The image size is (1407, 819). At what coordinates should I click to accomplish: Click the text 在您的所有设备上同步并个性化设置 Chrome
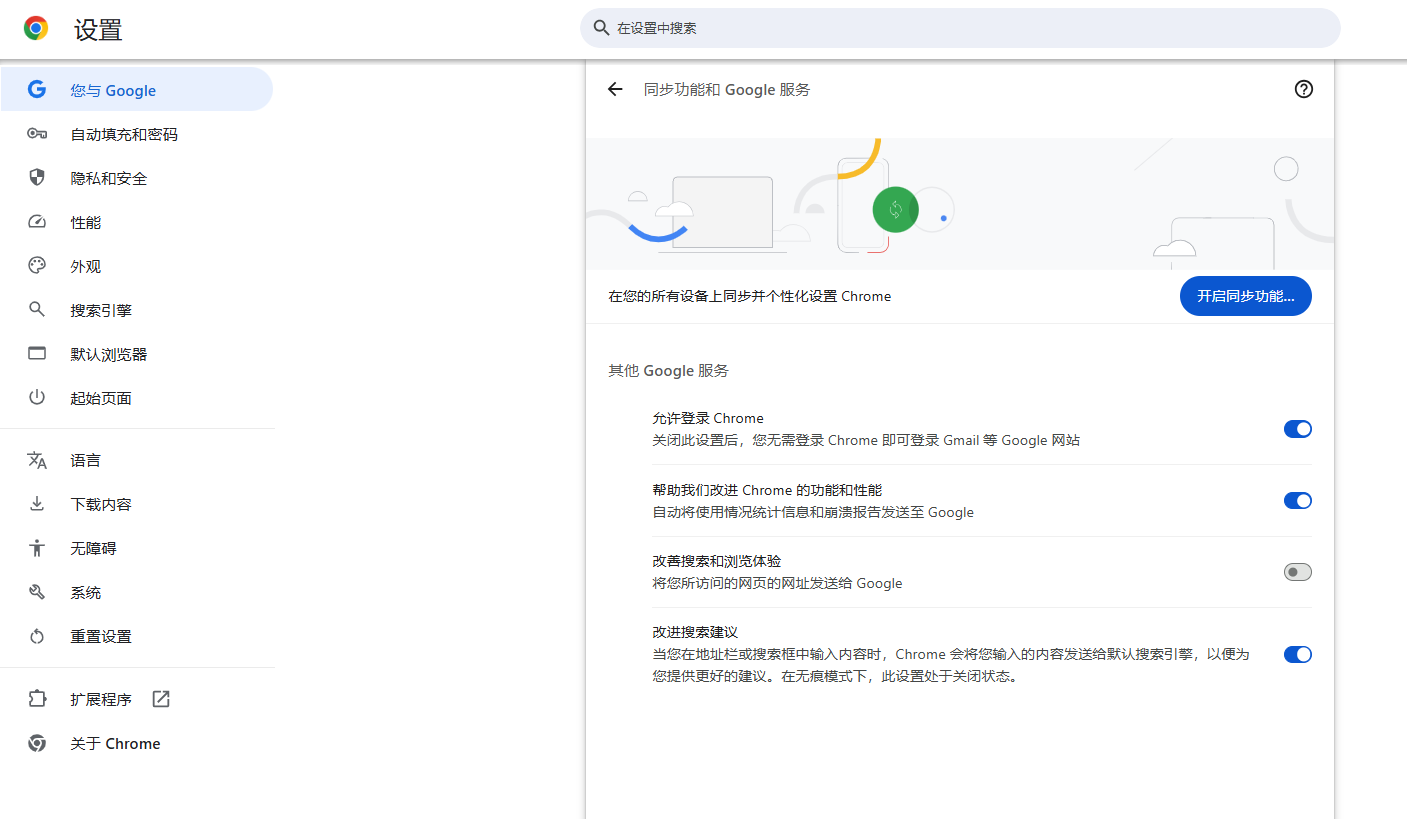click(x=750, y=296)
